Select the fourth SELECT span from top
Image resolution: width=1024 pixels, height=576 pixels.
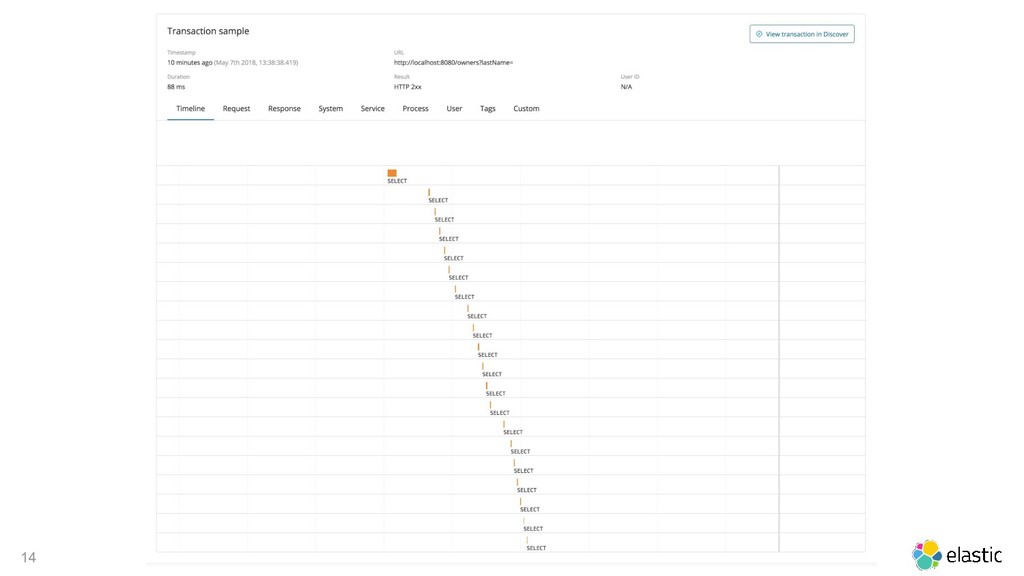click(x=439, y=231)
